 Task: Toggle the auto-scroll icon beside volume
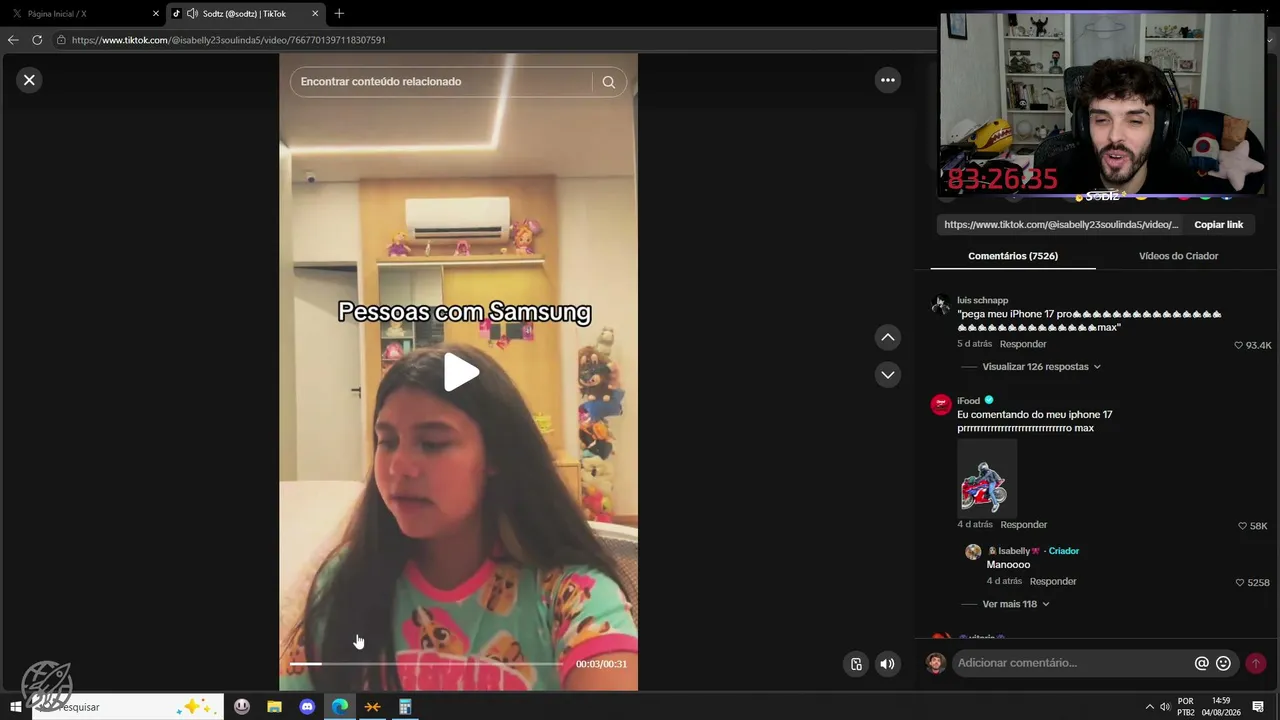coord(856,664)
